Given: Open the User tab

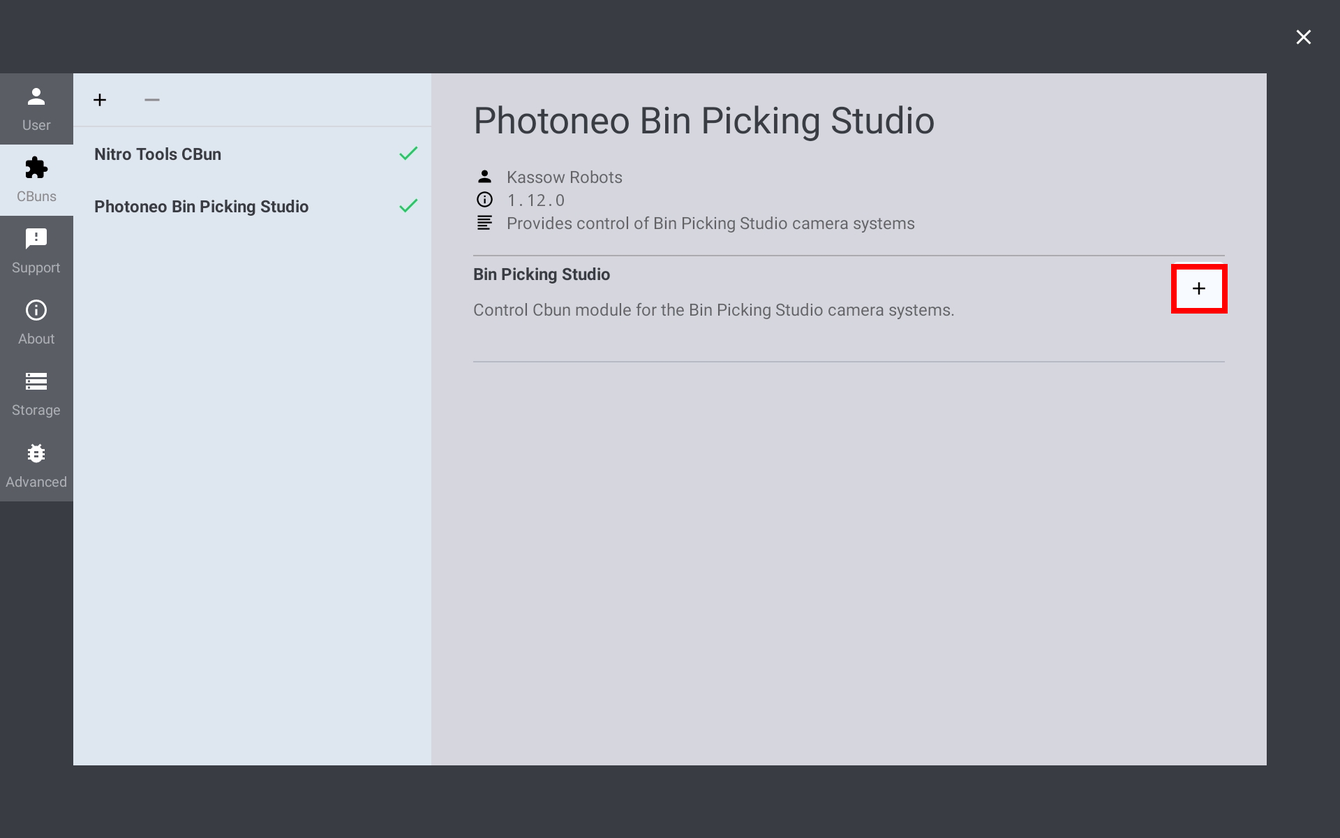Looking at the screenshot, I should coord(36,109).
